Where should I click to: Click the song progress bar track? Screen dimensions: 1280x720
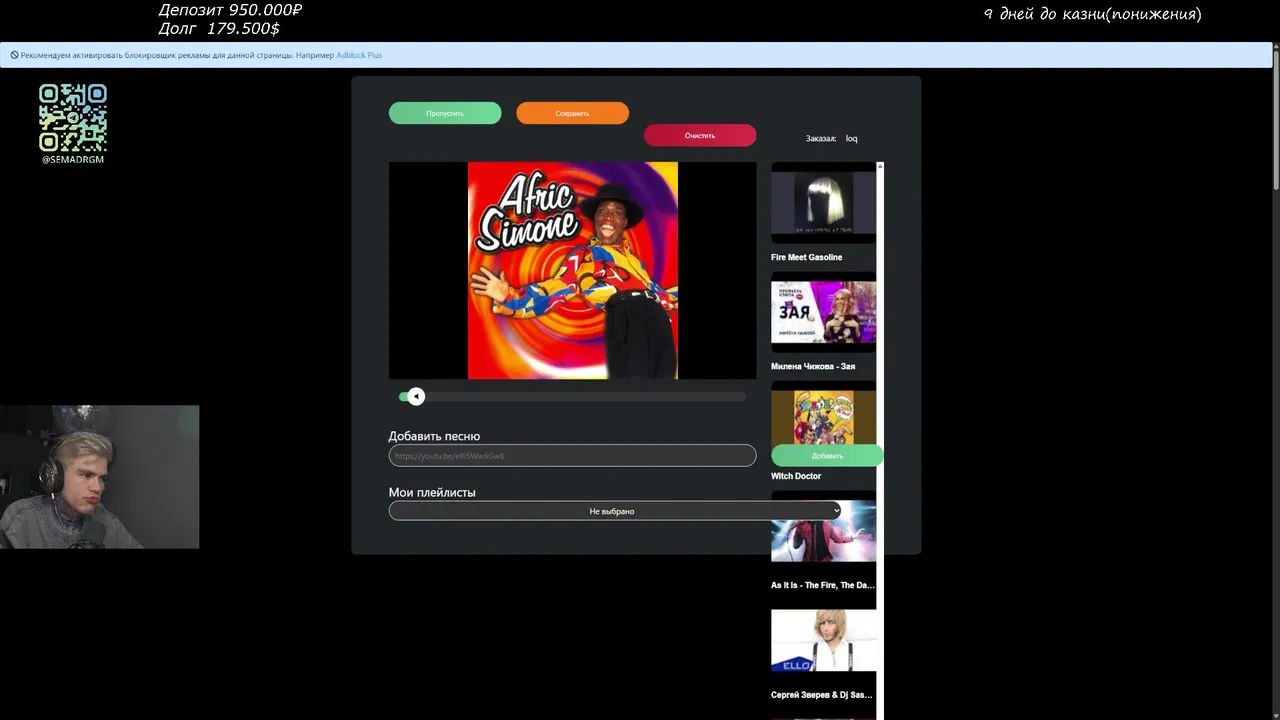[572, 397]
